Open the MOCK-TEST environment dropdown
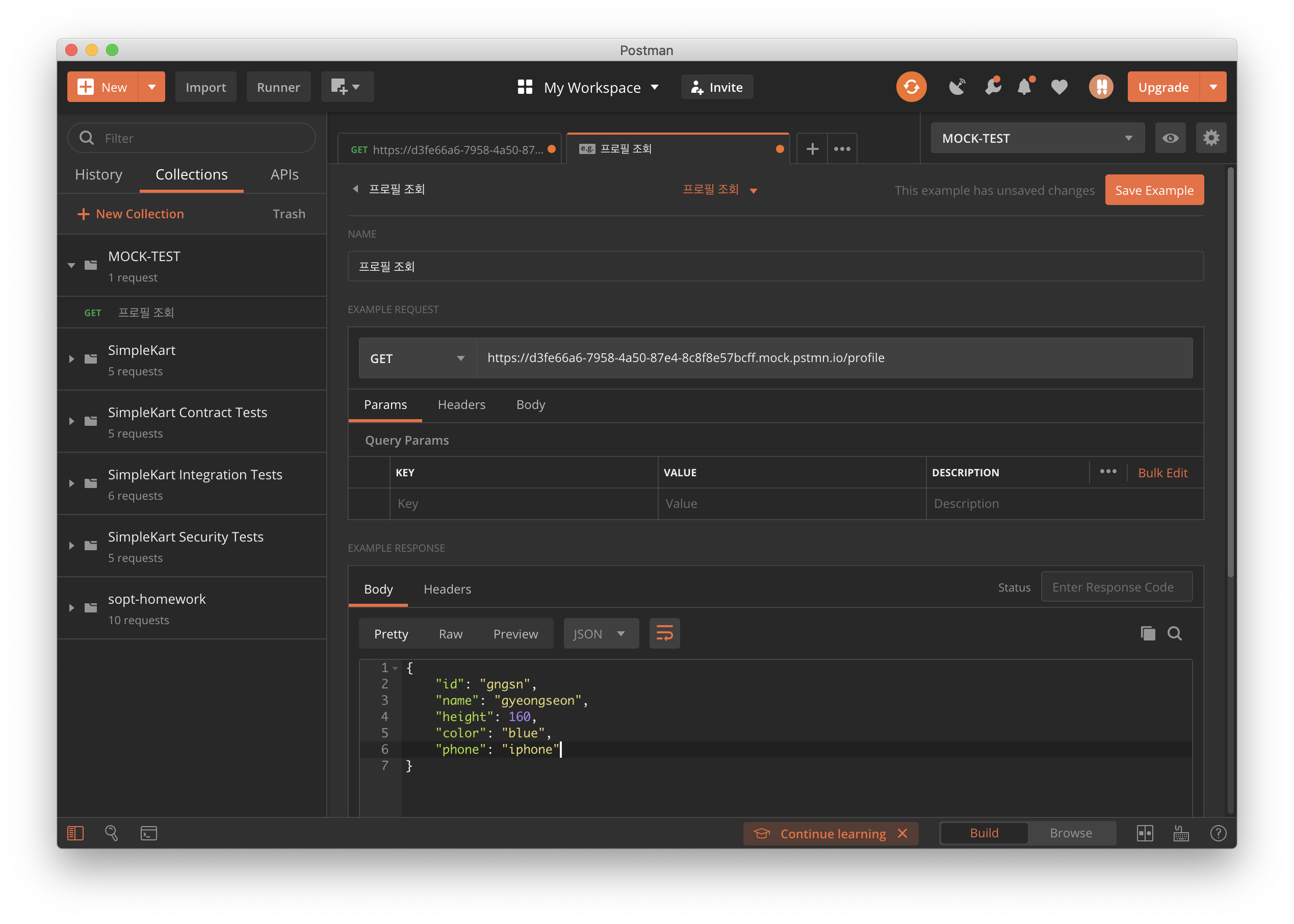Image resolution: width=1294 pixels, height=924 pixels. (x=1037, y=138)
